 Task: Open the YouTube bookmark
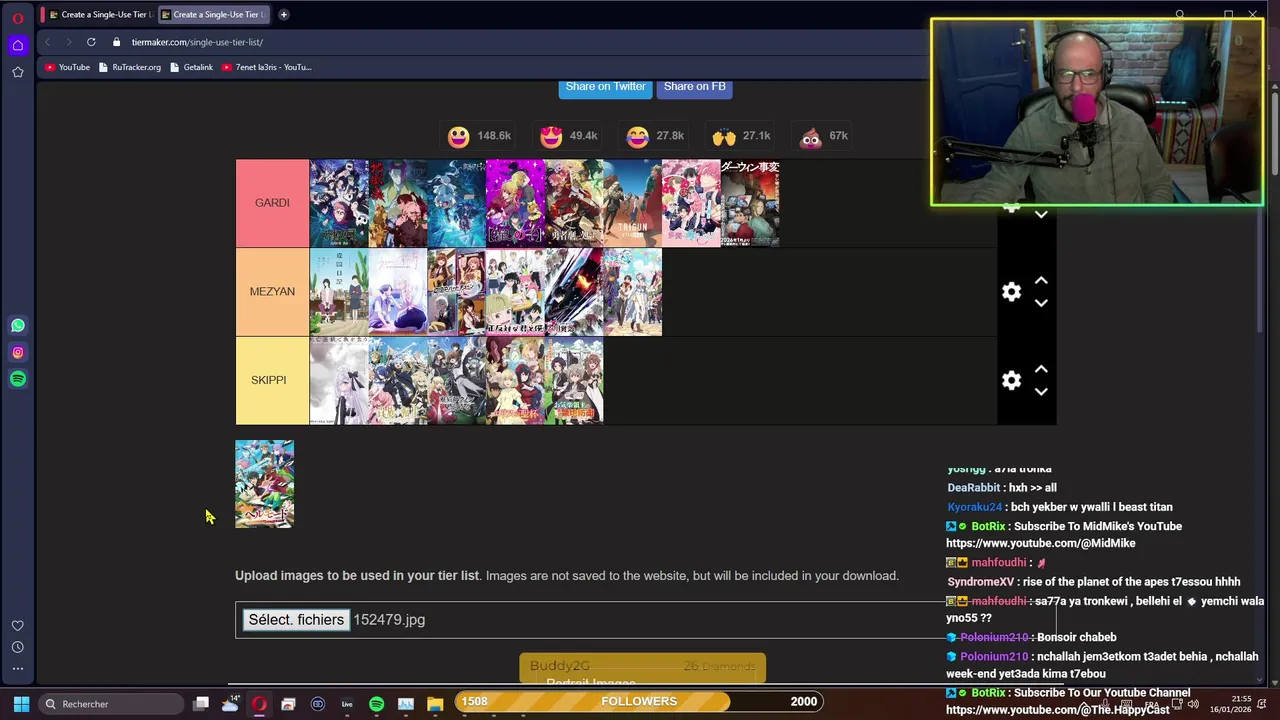click(x=67, y=67)
